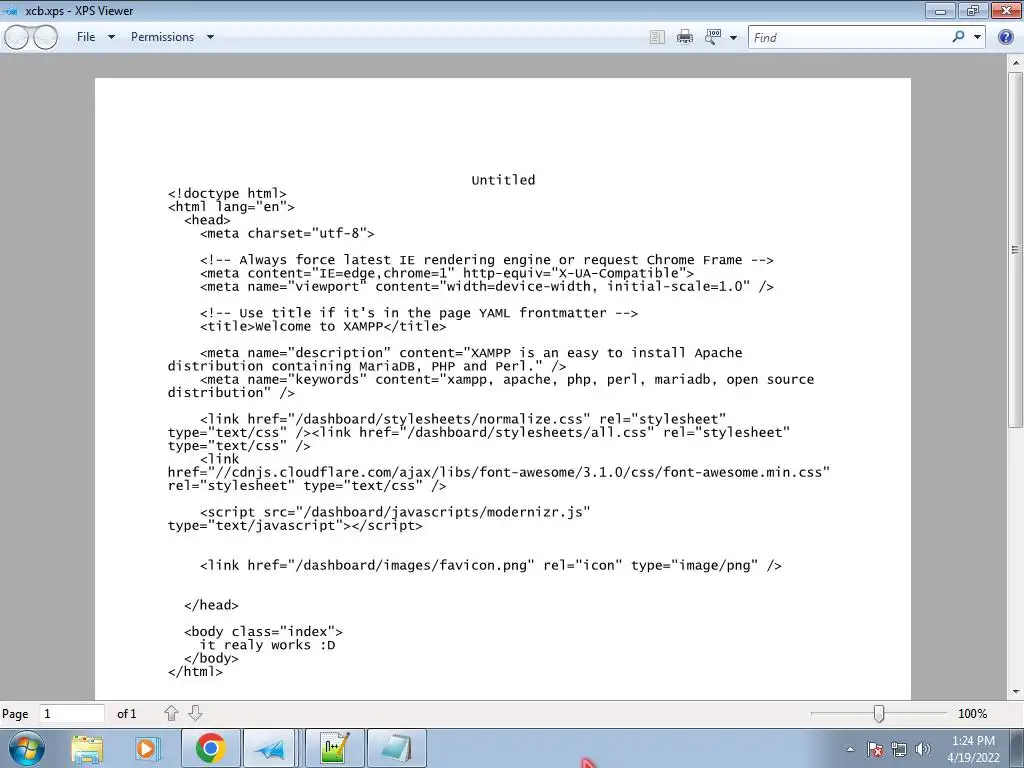Viewport: 1024px width, 768px height.
Task: Click the back navigation round button
Action: click(16, 37)
